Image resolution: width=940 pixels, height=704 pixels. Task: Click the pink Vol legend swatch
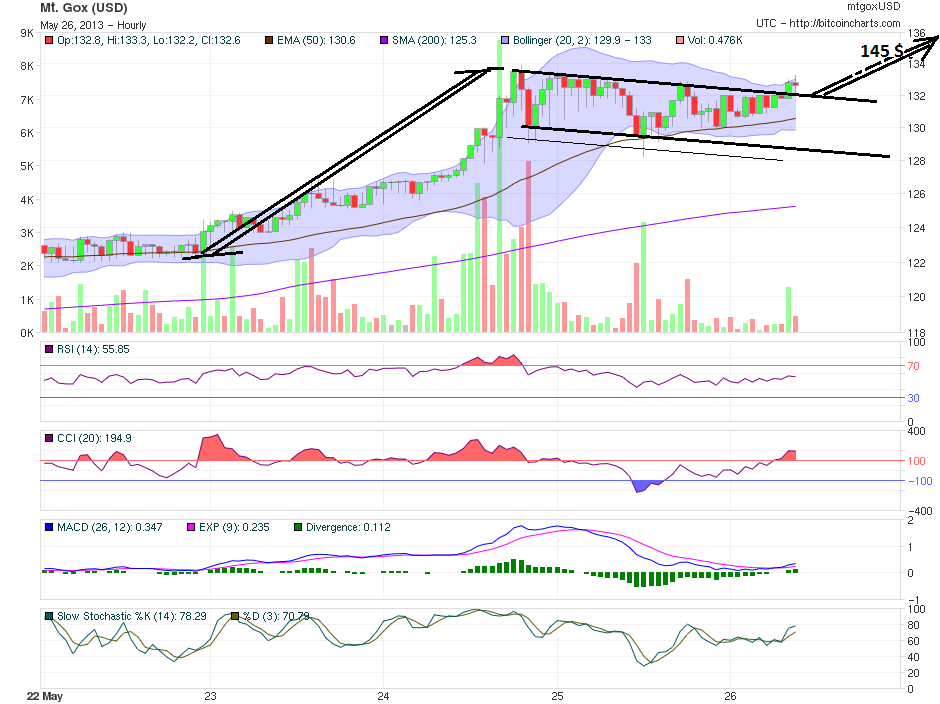click(680, 41)
